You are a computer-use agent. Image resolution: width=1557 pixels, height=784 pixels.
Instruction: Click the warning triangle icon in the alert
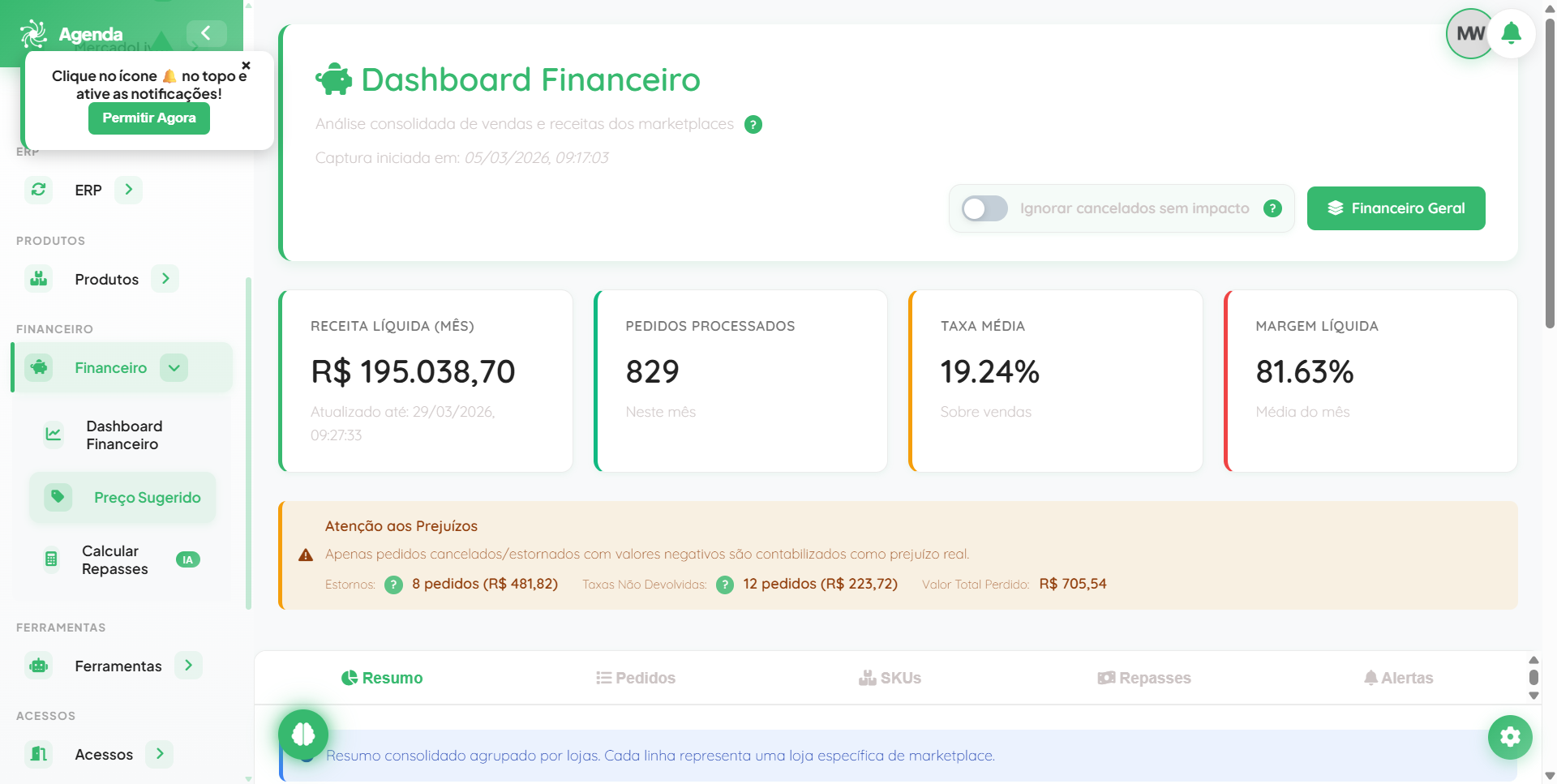[306, 555]
